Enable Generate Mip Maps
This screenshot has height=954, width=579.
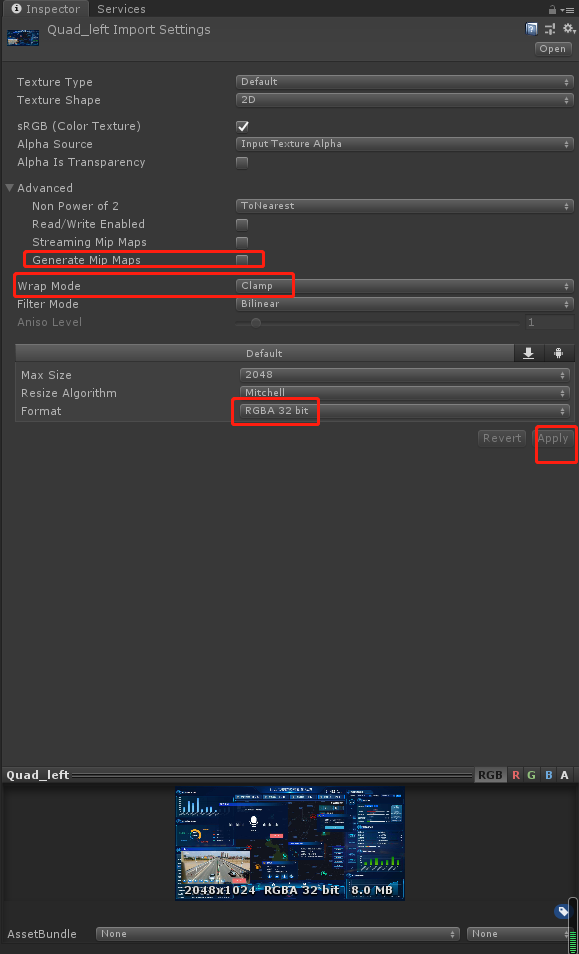pyautogui.click(x=241, y=259)
